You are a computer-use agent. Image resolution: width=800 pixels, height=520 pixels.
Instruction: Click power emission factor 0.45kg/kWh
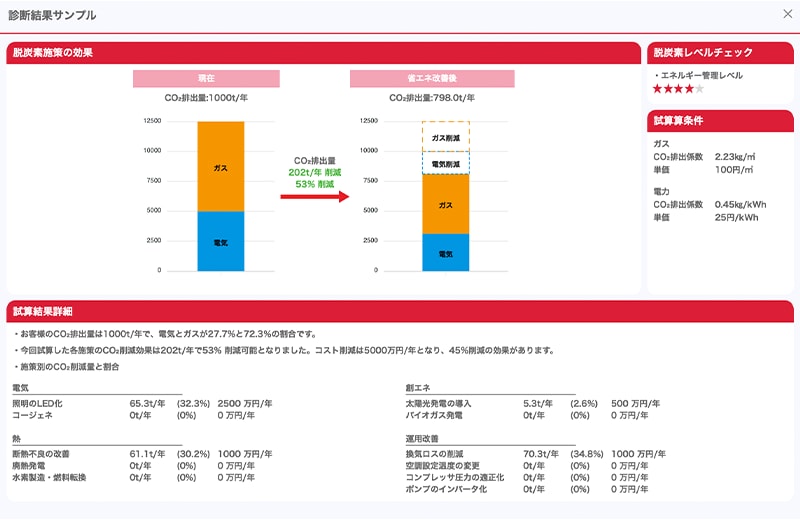(740, 205)
